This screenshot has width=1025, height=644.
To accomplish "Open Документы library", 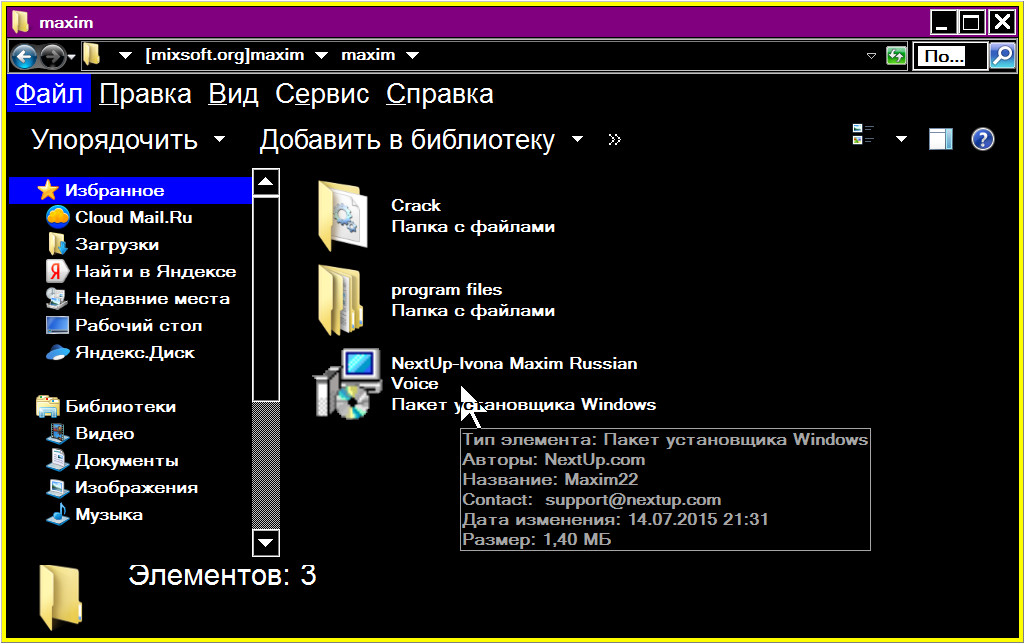I will tap(127, 461).
